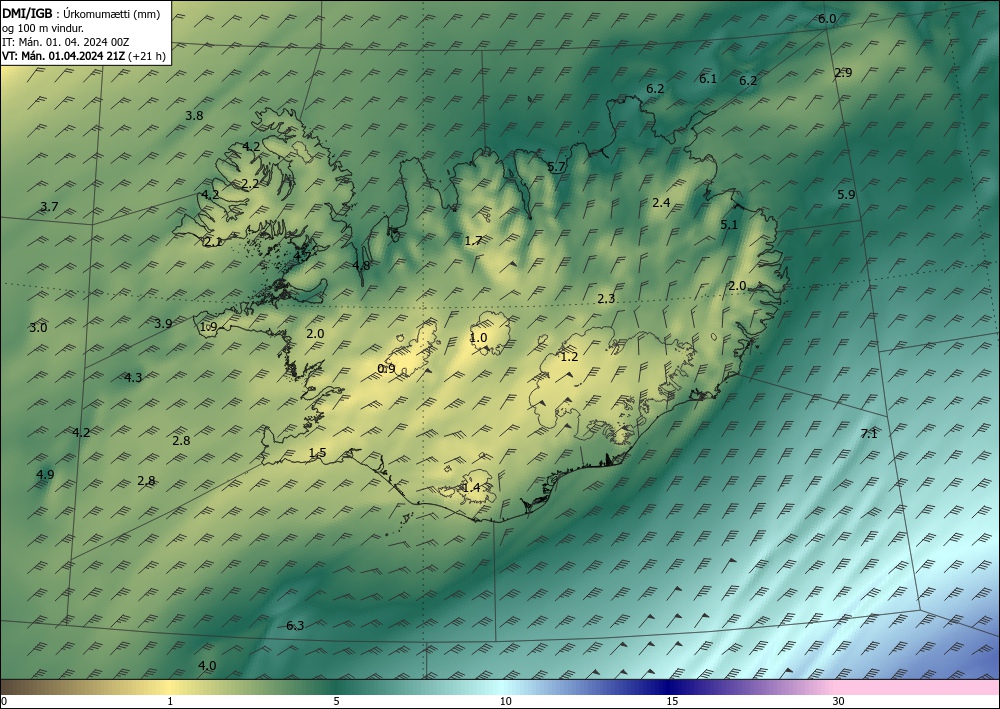Click the map value 2.2 in the Westfjords
This screenshot has height=709, width=1000.
pos(251,184)
